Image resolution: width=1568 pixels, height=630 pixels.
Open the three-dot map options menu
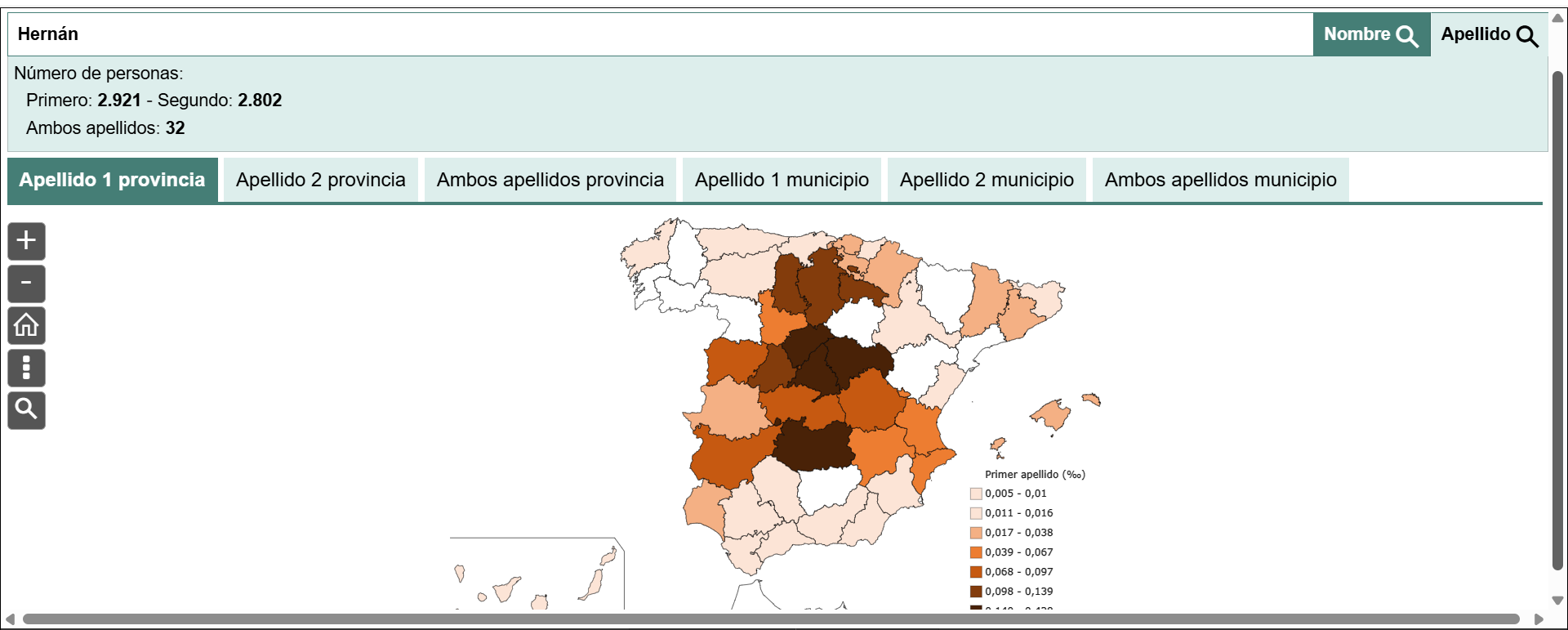(26, 368)
